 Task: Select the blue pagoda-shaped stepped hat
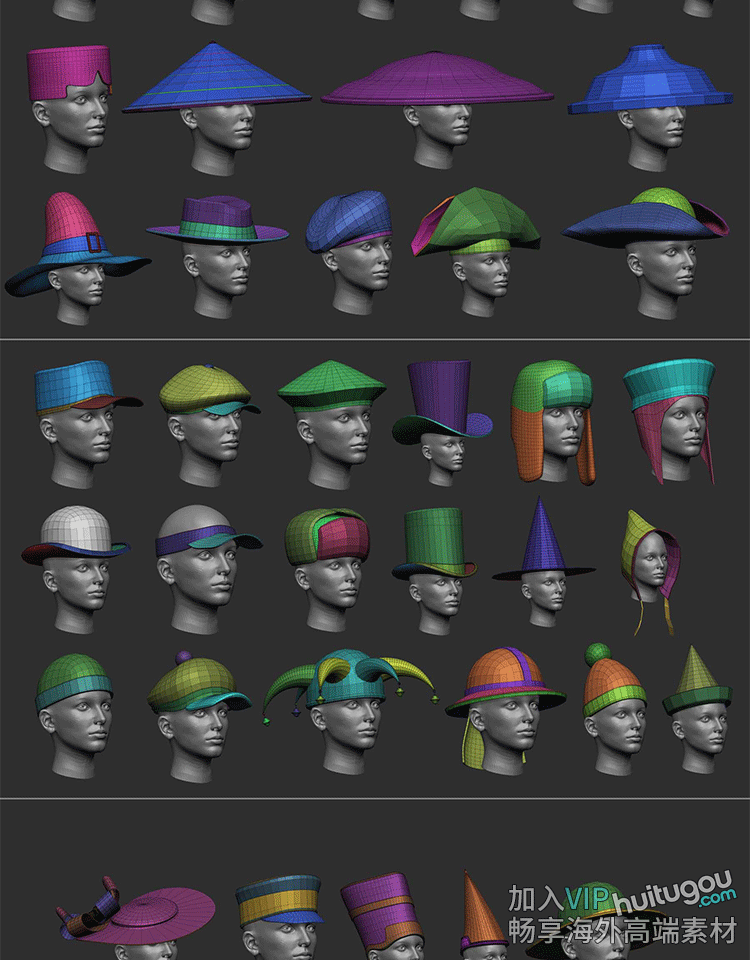coord(650,79)
